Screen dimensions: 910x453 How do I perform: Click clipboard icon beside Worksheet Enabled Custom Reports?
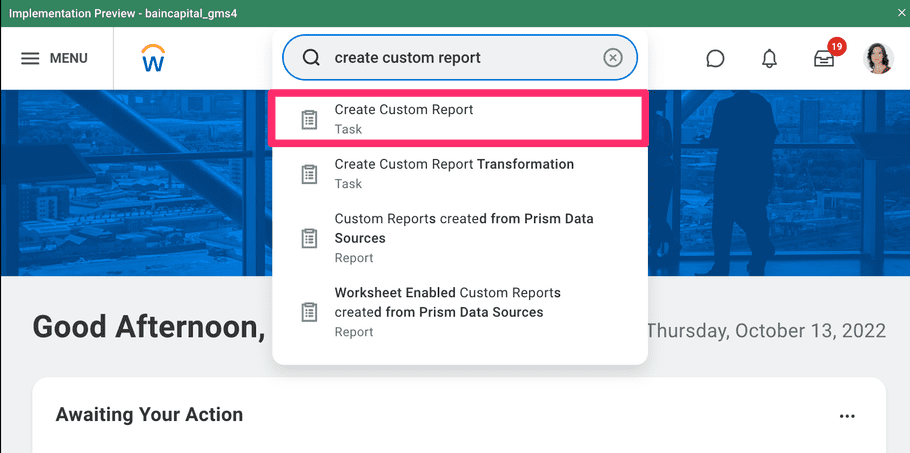click(x=309, y=312)
